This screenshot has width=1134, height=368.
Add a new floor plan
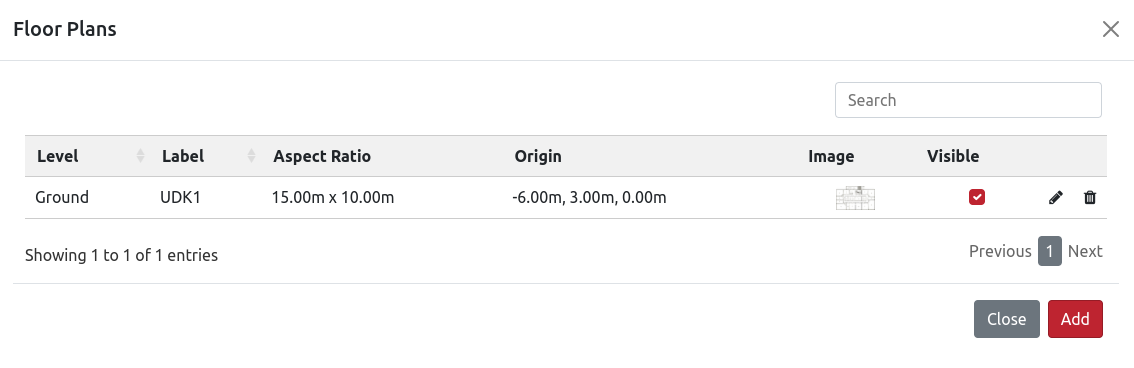coord(1075,319)
